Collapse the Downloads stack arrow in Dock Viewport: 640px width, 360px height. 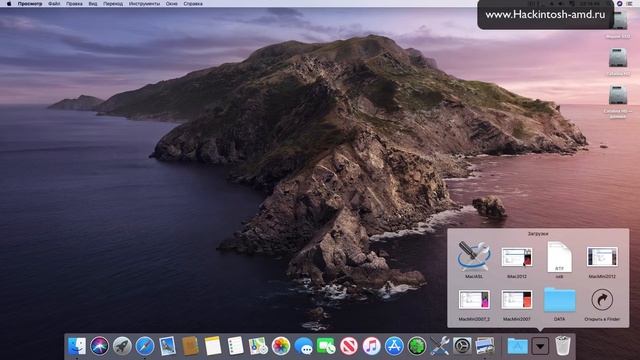(540, 347)
